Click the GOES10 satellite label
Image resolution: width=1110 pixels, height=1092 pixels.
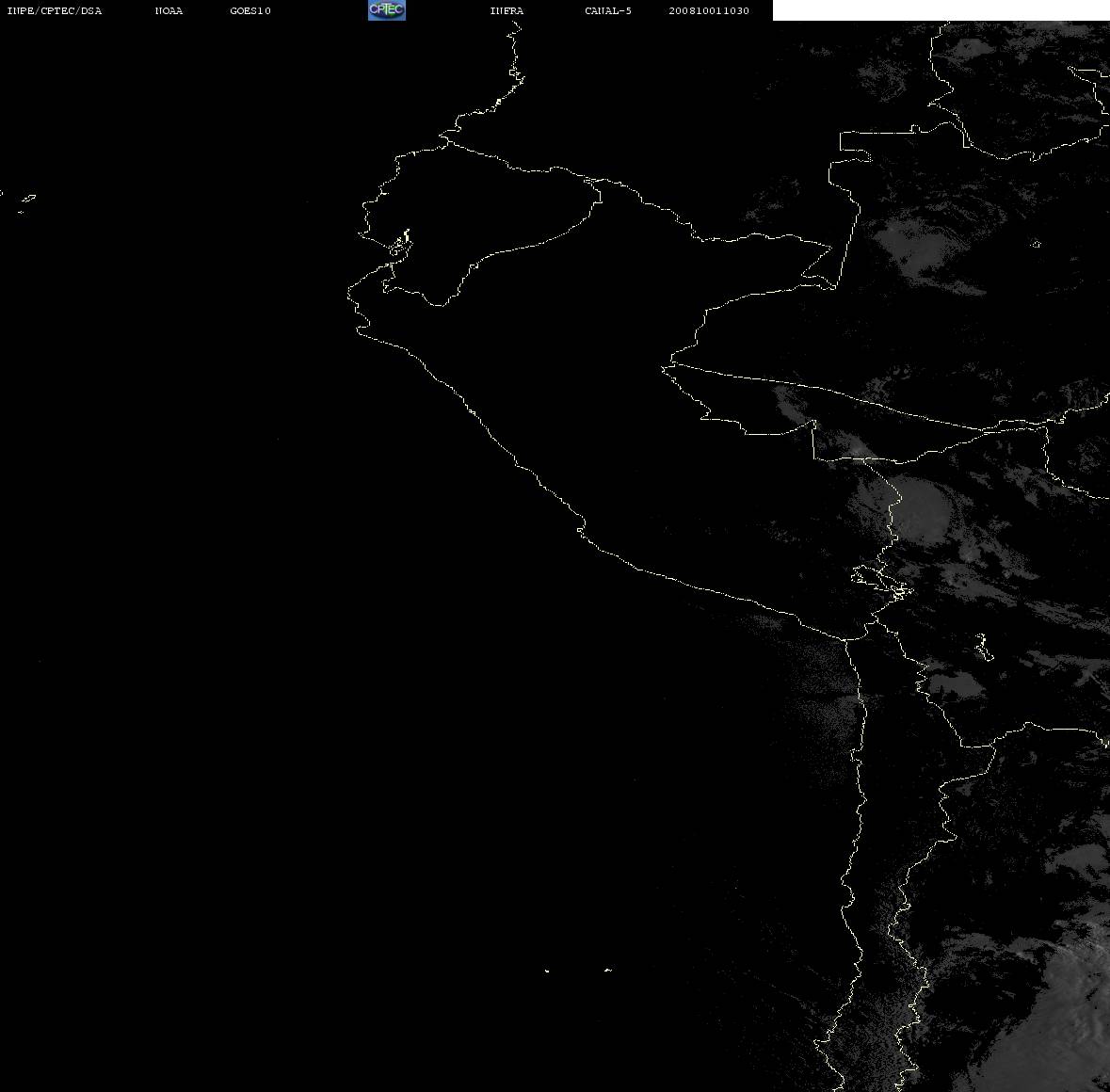coord(249,10)
